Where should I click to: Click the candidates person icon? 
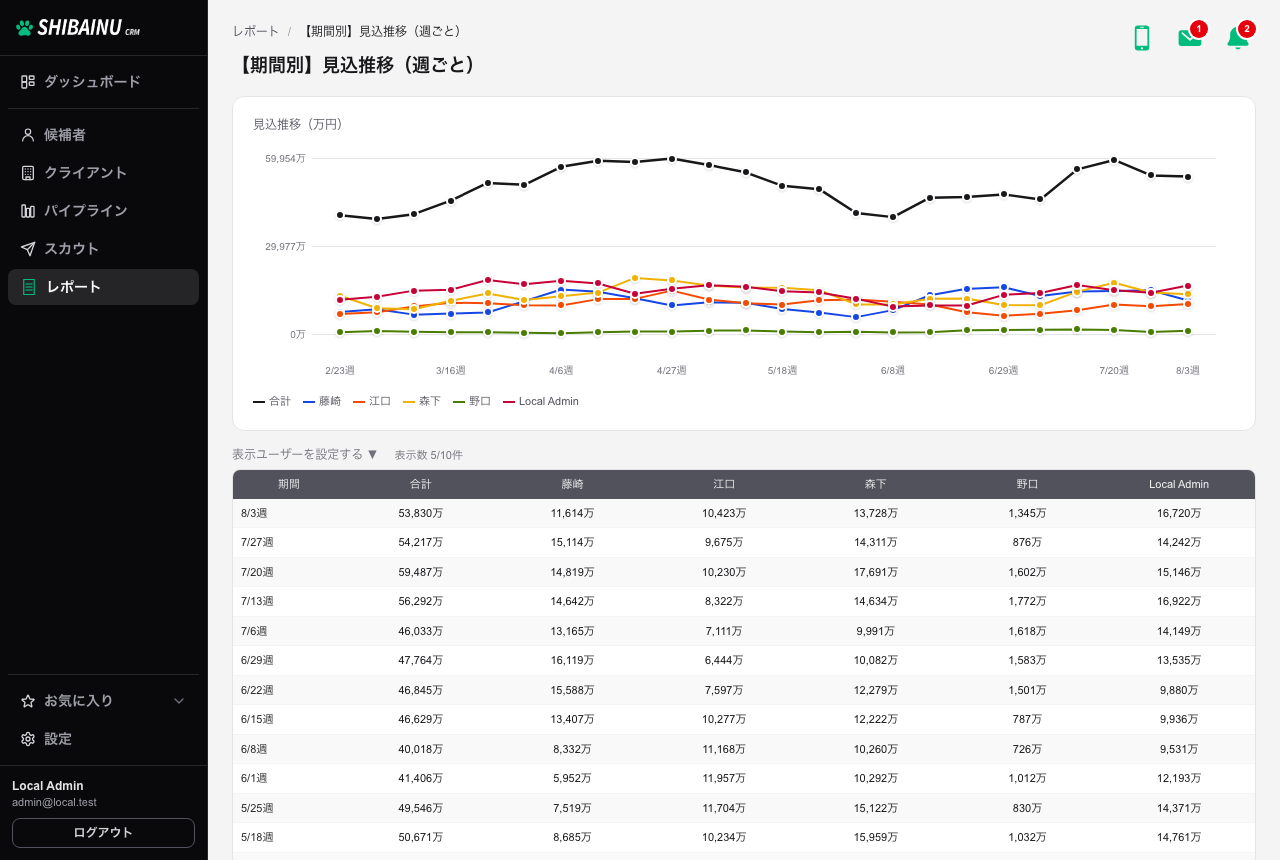pyautogui.click(x=28, y=135)
